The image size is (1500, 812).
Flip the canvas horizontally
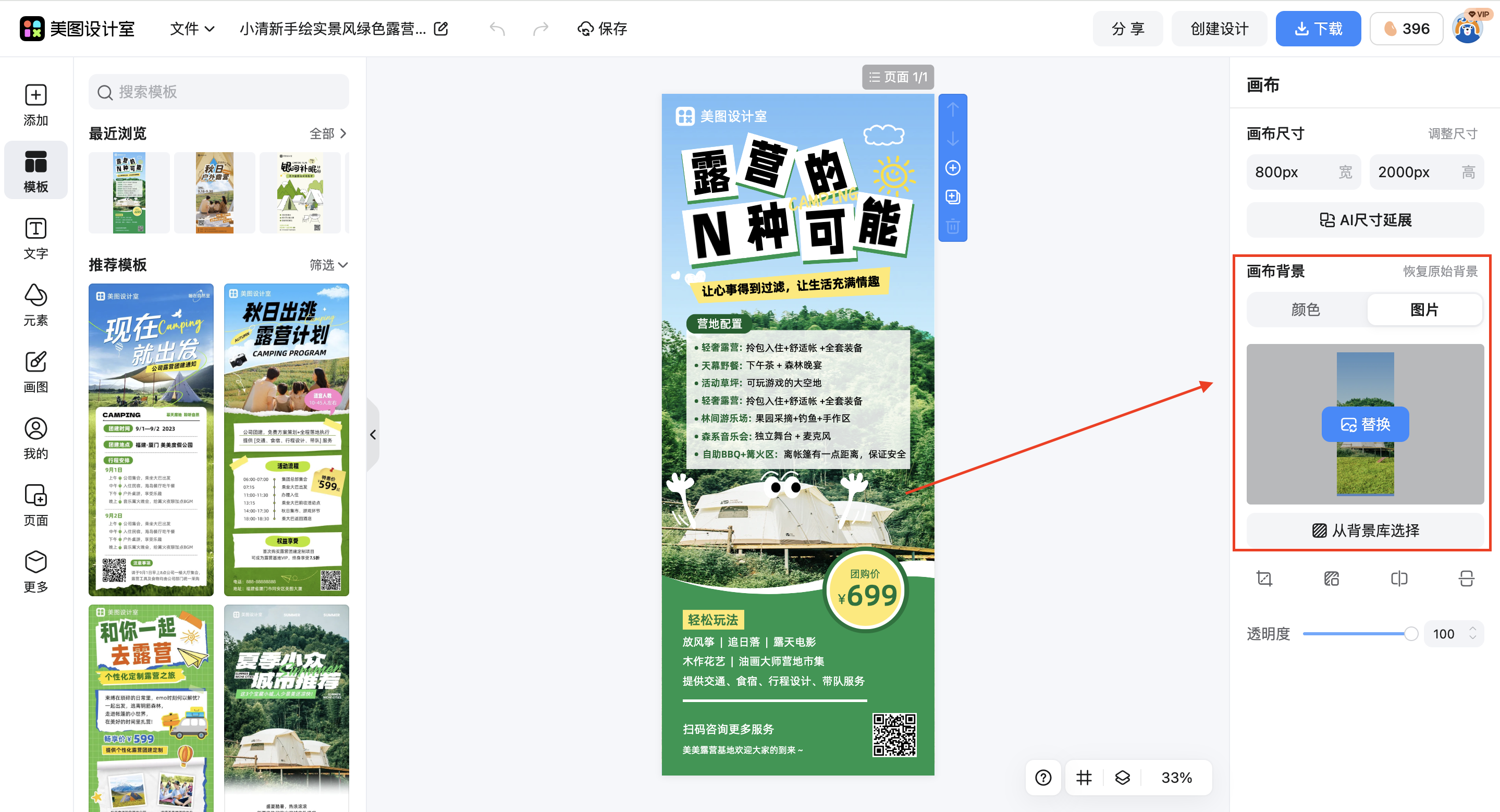(1399, 578)
